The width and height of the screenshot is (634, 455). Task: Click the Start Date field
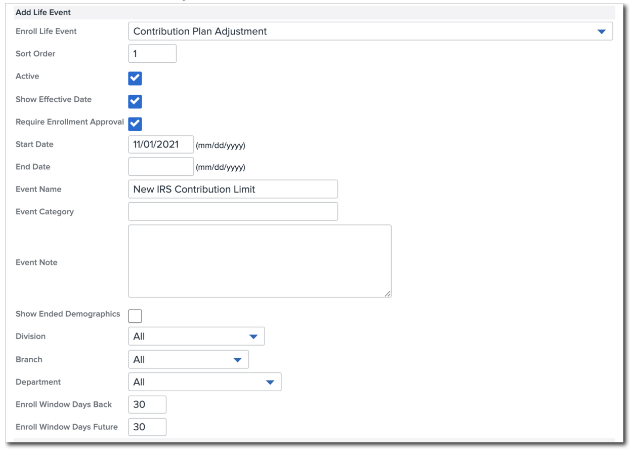click(x=161, y=144)
